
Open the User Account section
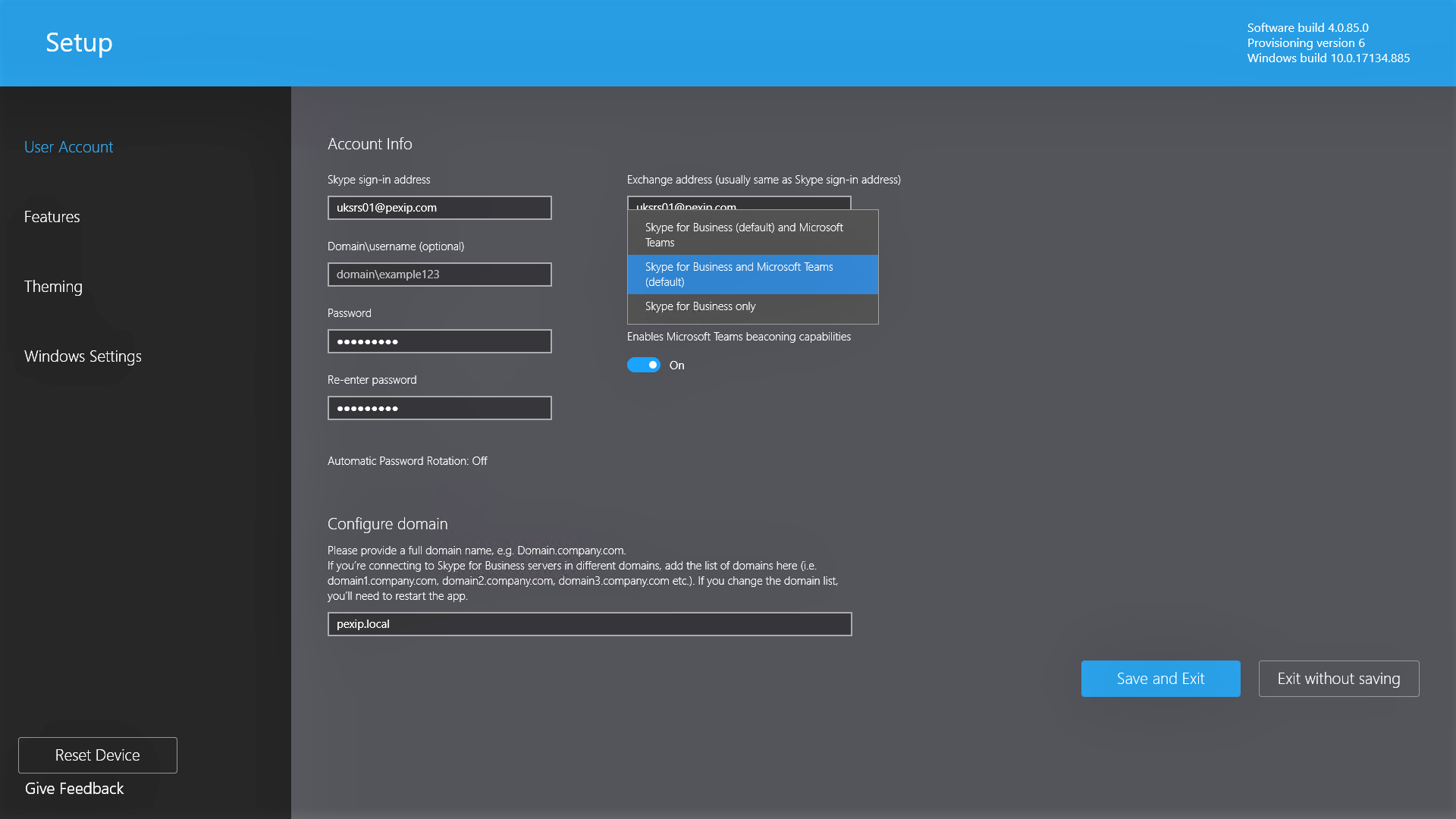[68, 147]
